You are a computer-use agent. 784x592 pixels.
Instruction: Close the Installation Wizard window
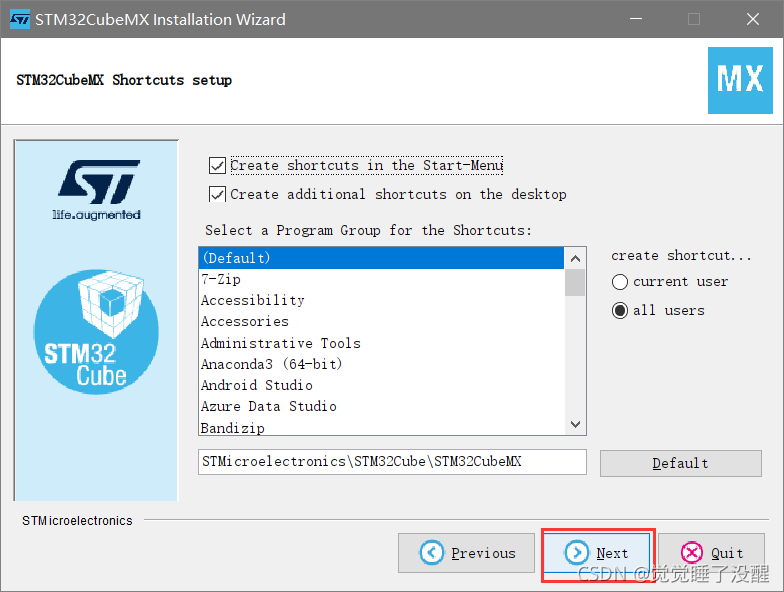coord(752,19)
